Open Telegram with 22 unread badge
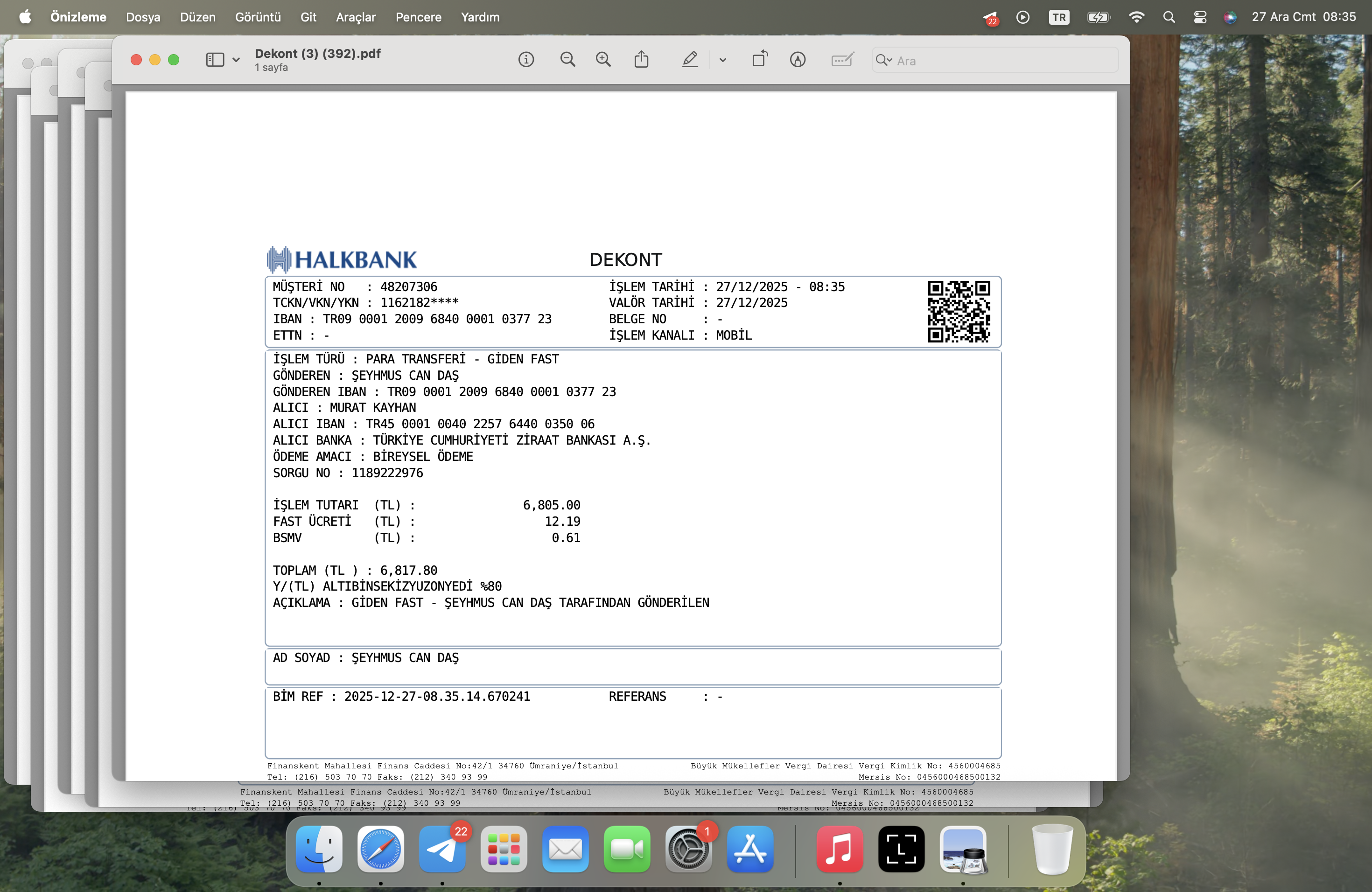 coord(442,849)
